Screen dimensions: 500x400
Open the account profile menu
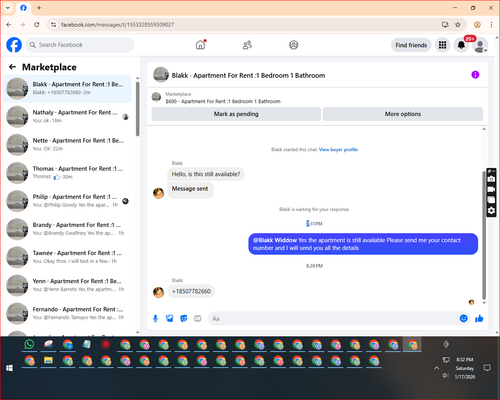click(480, 45)
